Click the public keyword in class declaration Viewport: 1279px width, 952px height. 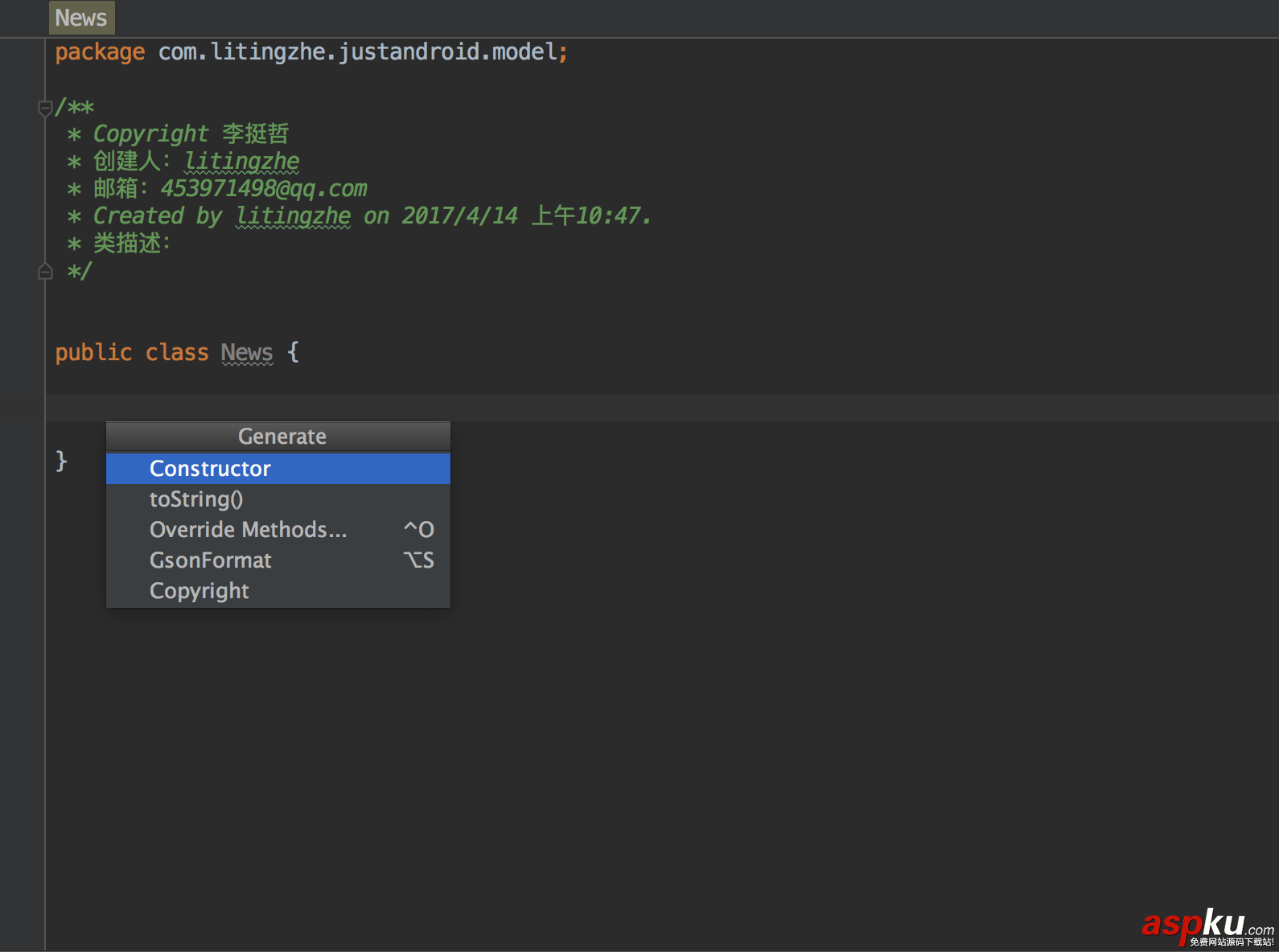click(x=93, y=353)
